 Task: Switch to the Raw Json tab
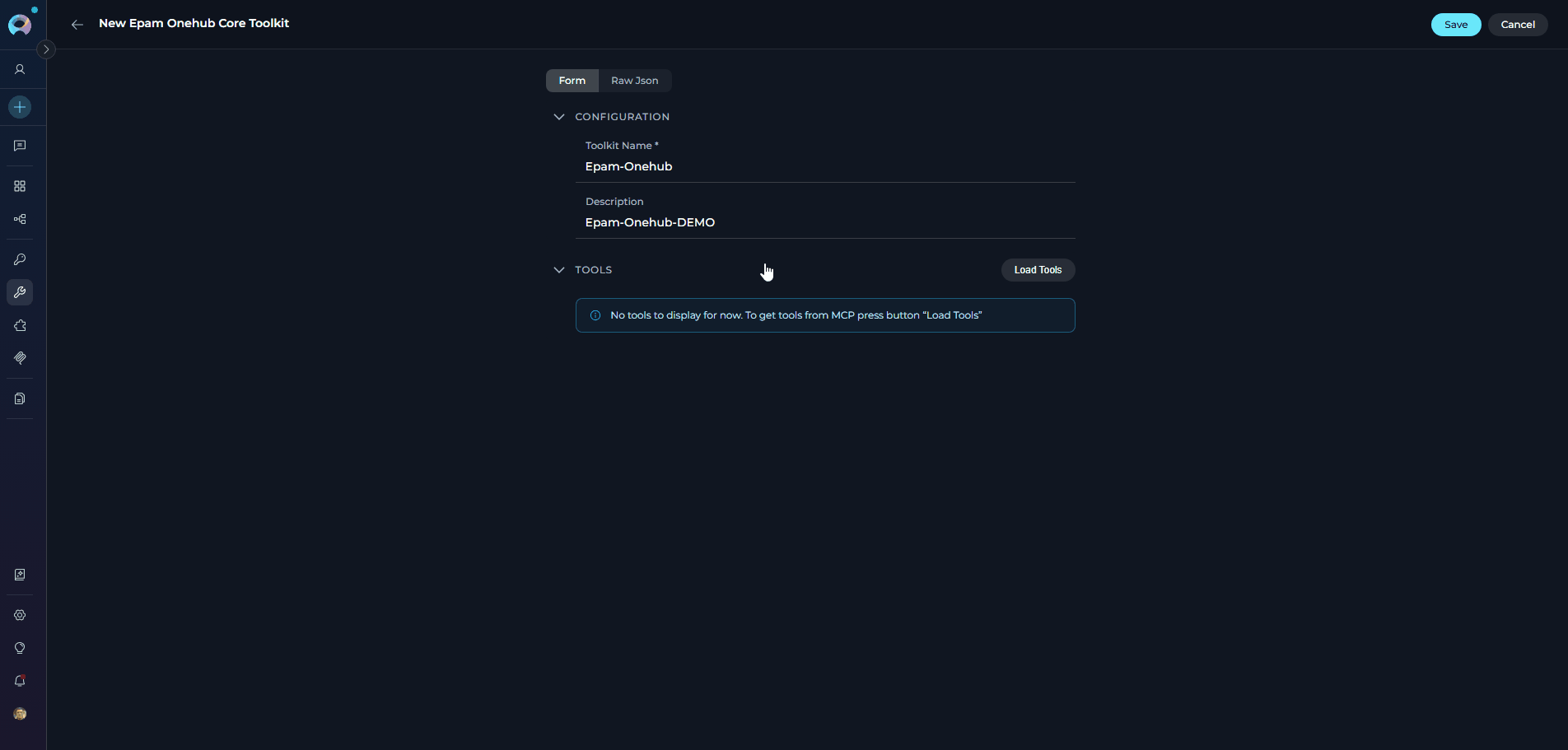tap(635, 81)
